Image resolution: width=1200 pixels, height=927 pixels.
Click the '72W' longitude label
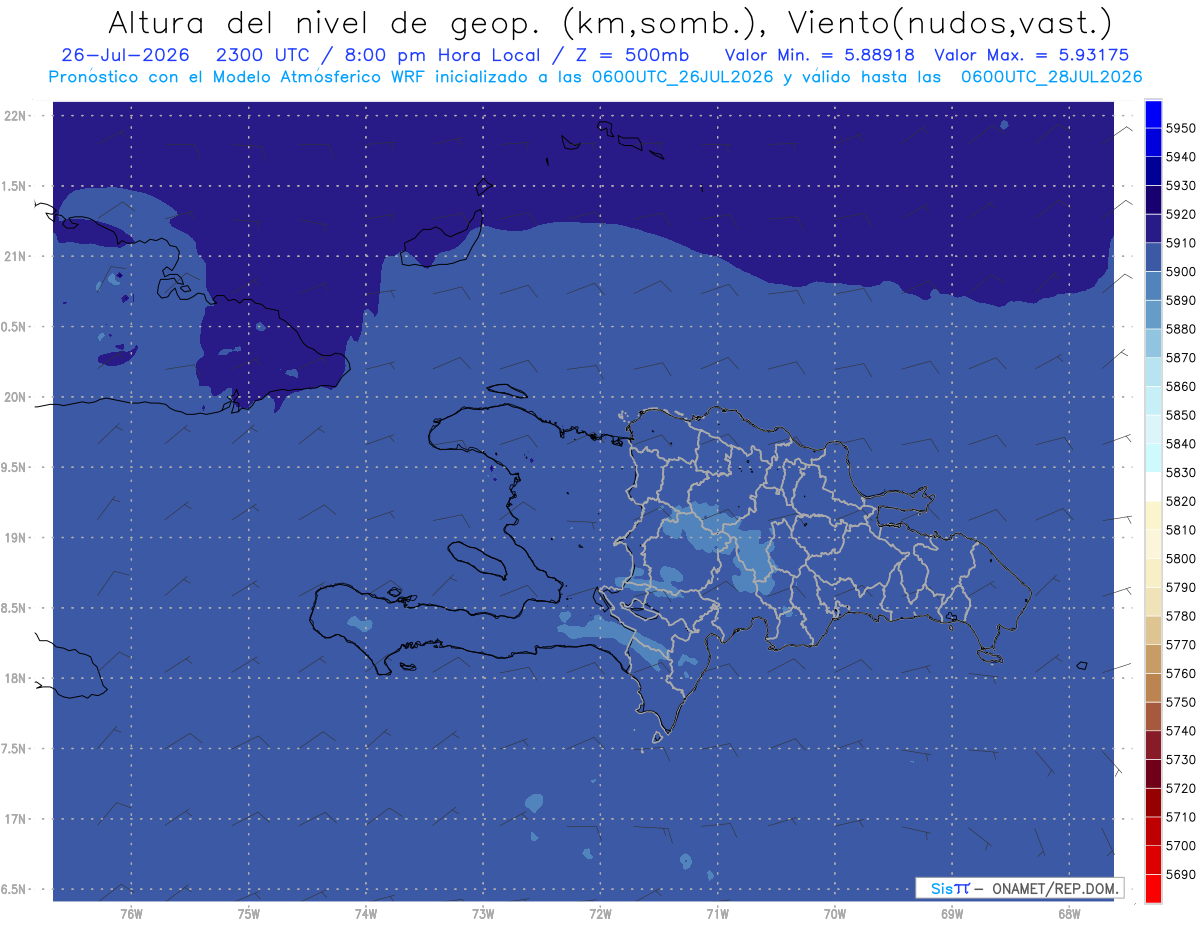tap(600, 913)
